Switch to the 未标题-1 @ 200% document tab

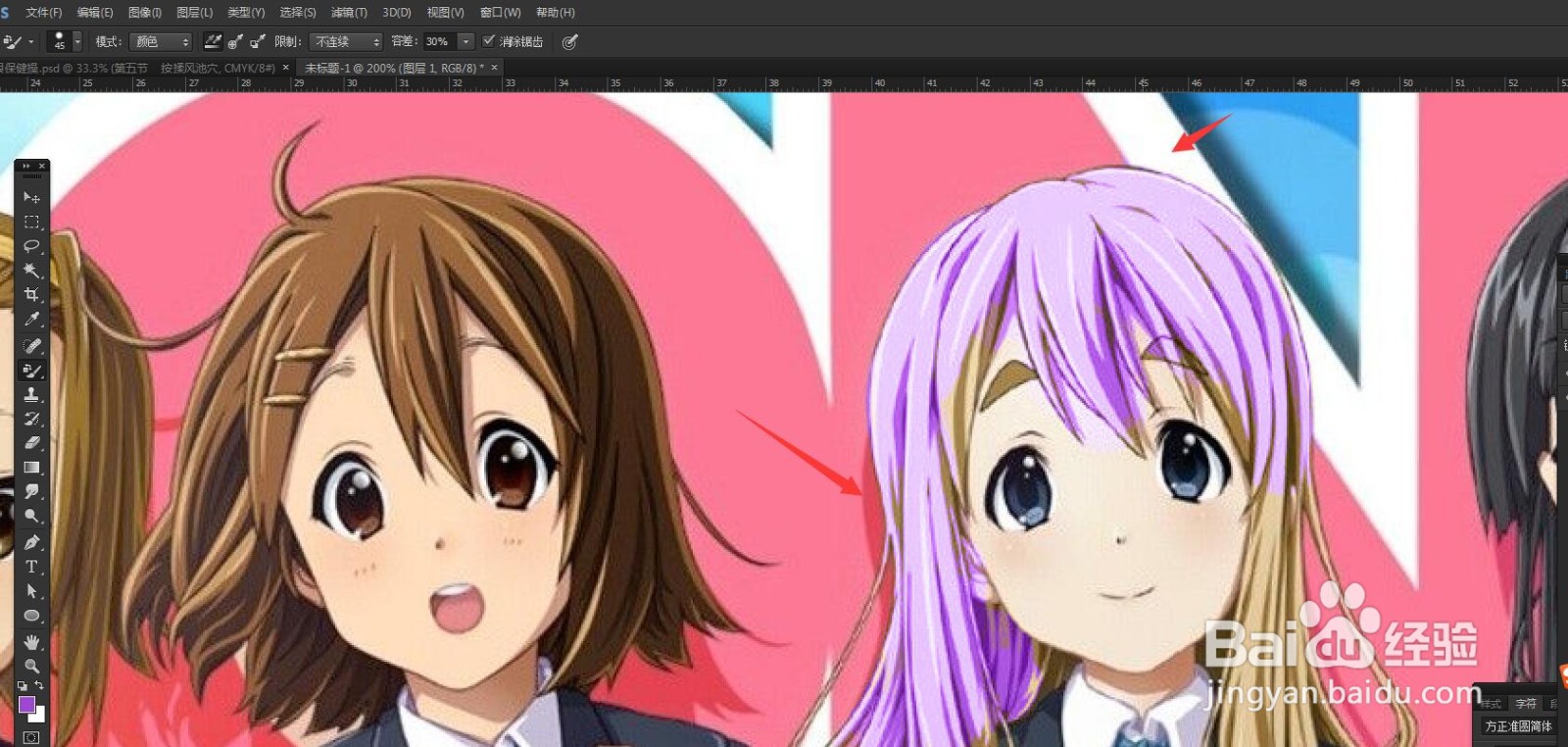click(x=394, y=68)
